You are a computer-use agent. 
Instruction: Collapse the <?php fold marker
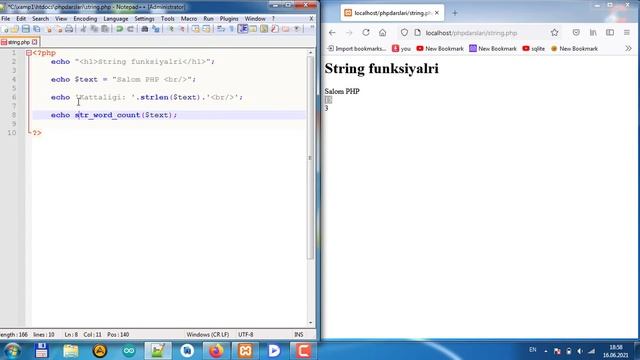tap(29, 53)
